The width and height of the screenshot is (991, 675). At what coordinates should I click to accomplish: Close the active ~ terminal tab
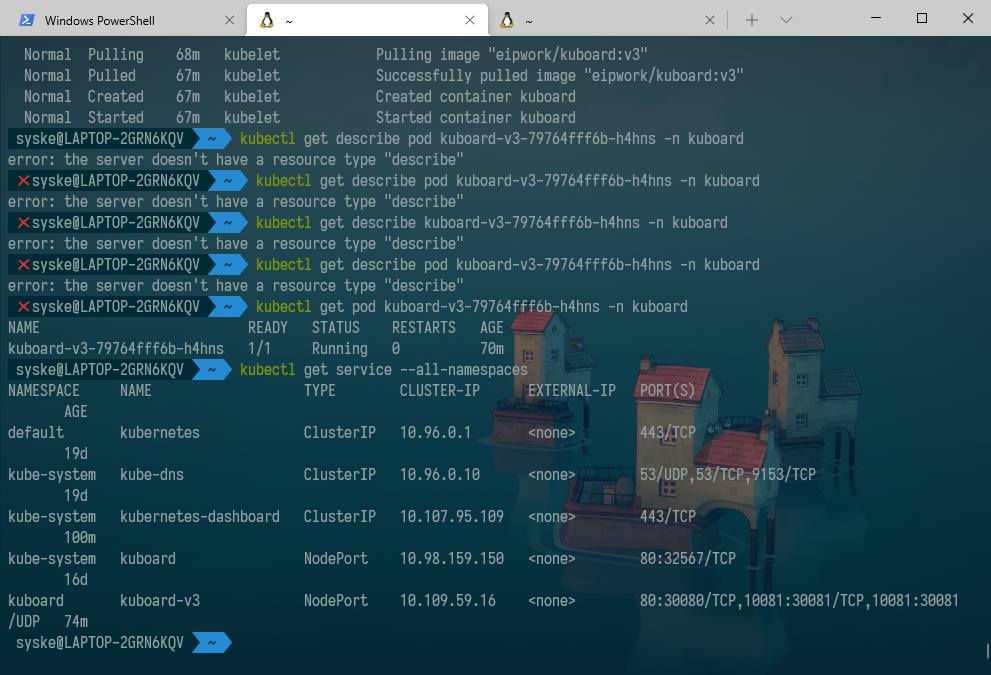[x=470, y=18]
